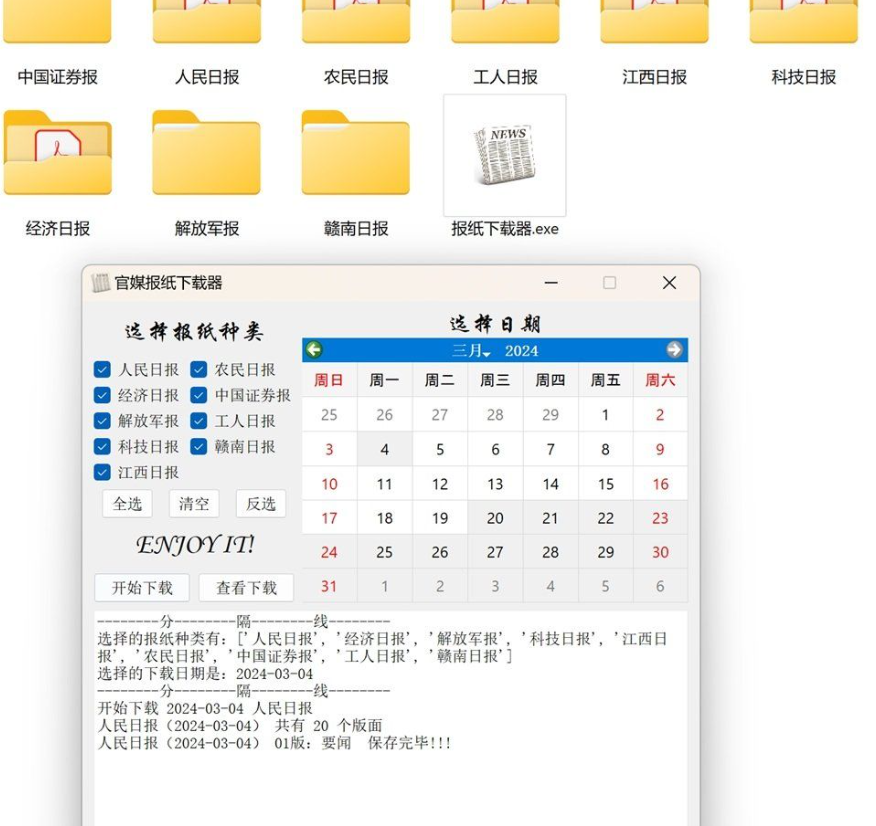Image resolution: width=876 pixels, height=826 pixels.
Task: Minimize the 官媒报纸下载器 window
Action: 551,283
